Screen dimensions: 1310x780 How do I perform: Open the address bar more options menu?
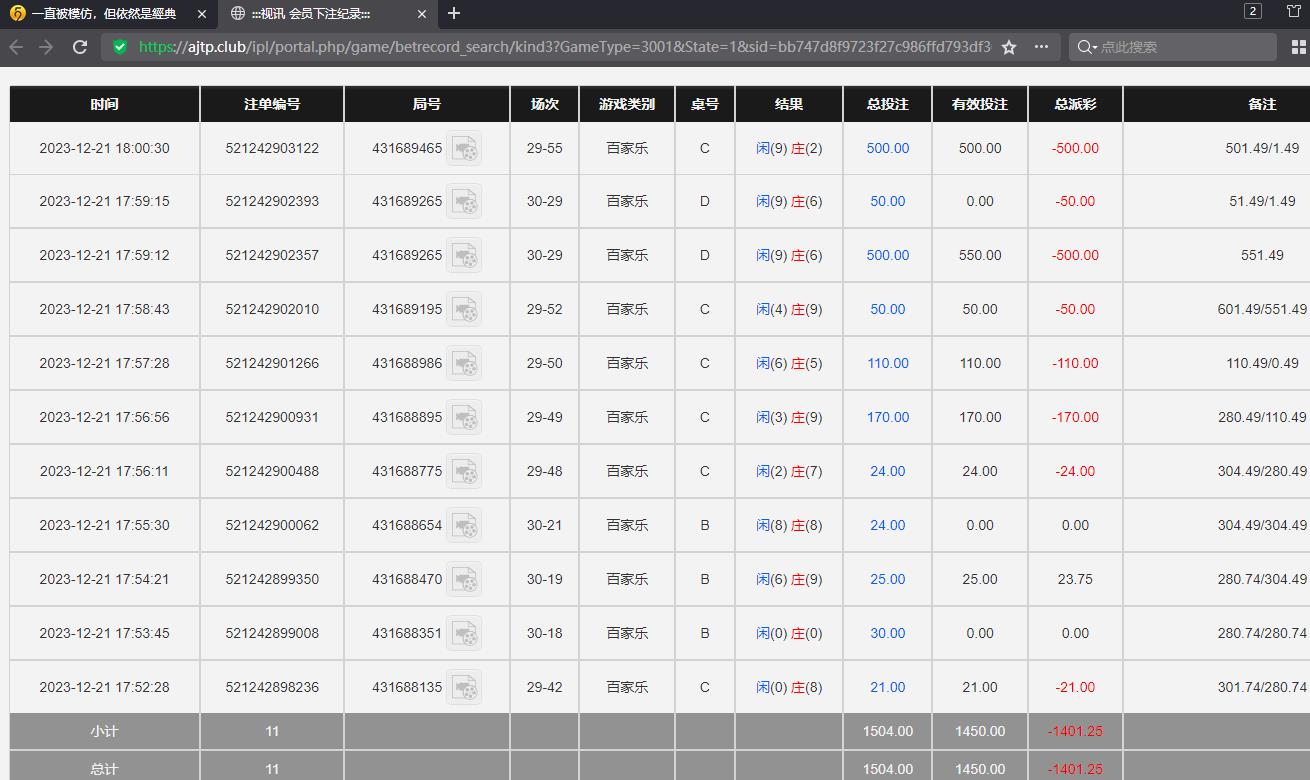pos(1041,47)
